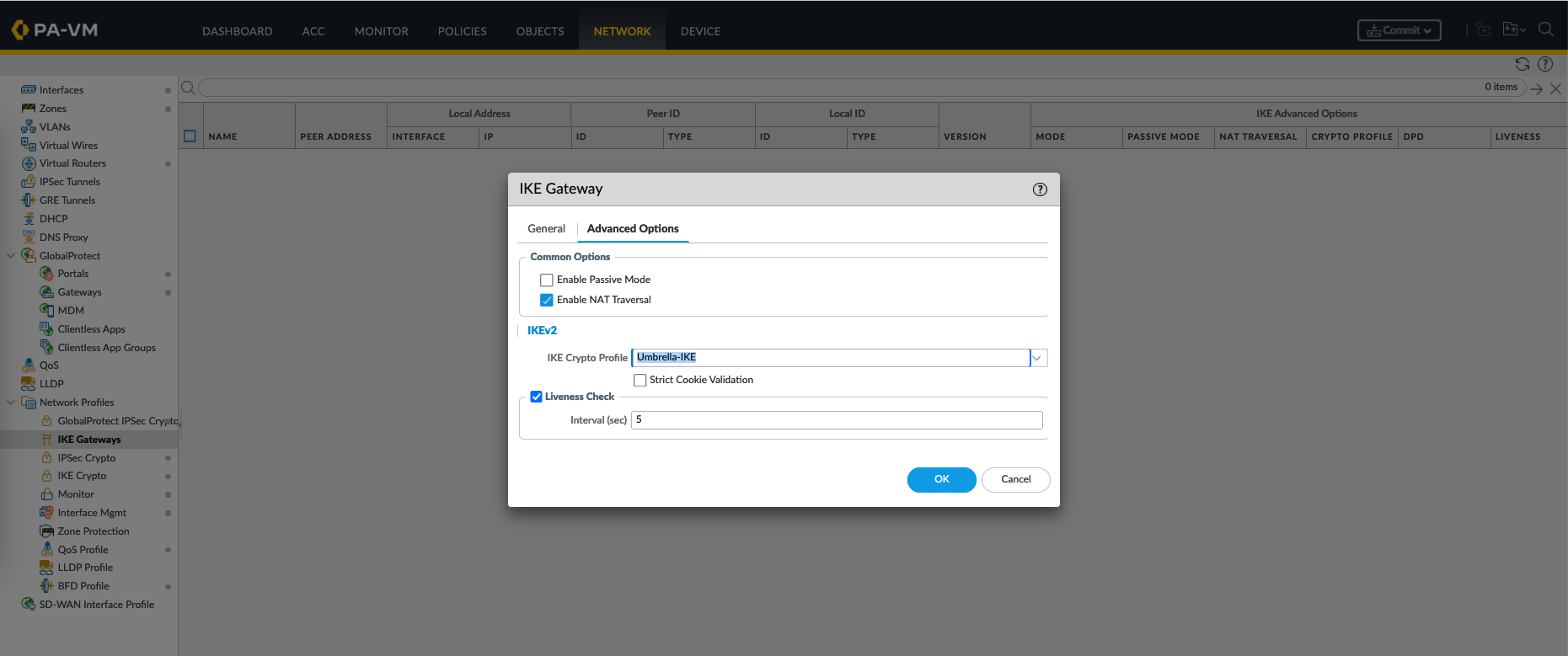Viewport: 1568px width, 656px height.
Task: Click the Zones icon in sidebar
Action: tap(29, 109)
